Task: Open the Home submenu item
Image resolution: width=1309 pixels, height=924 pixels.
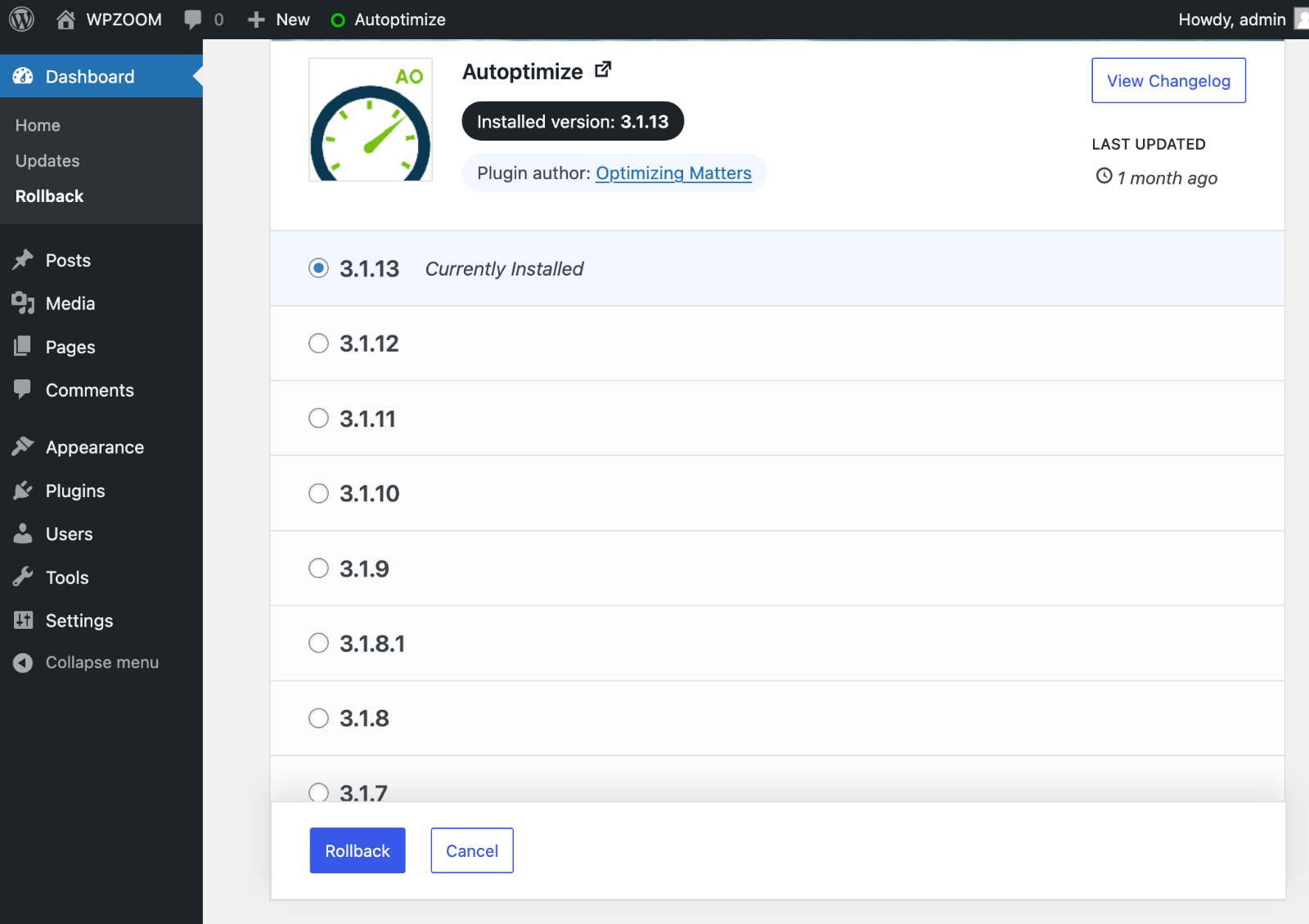Action: click(x=38, y=125)
